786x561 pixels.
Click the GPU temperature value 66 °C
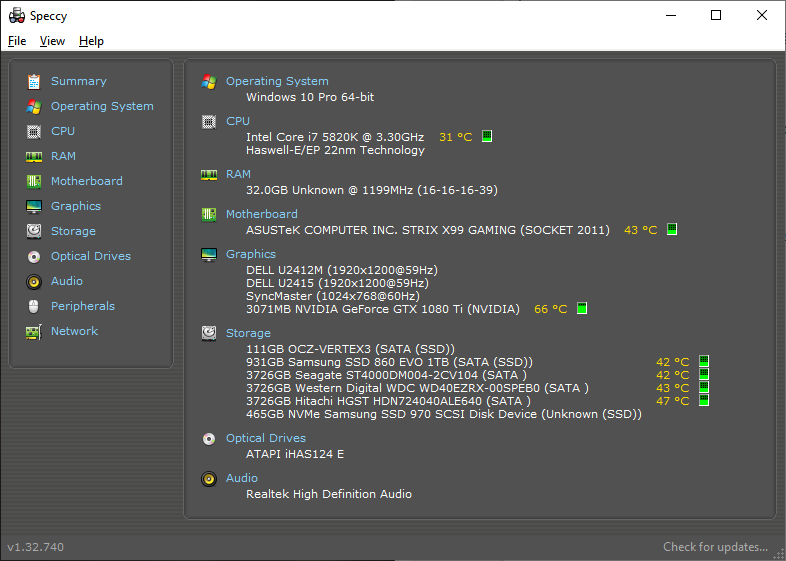tap(550, 309)
